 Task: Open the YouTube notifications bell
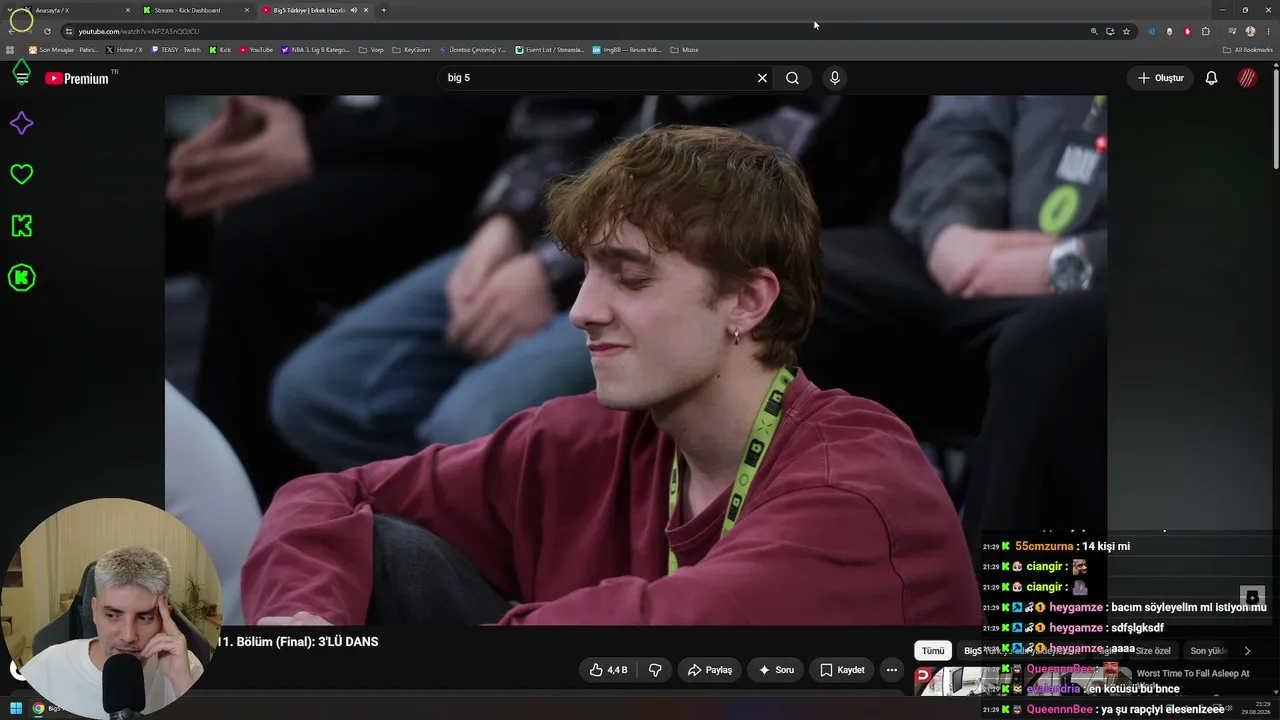tap(1211, 78)
